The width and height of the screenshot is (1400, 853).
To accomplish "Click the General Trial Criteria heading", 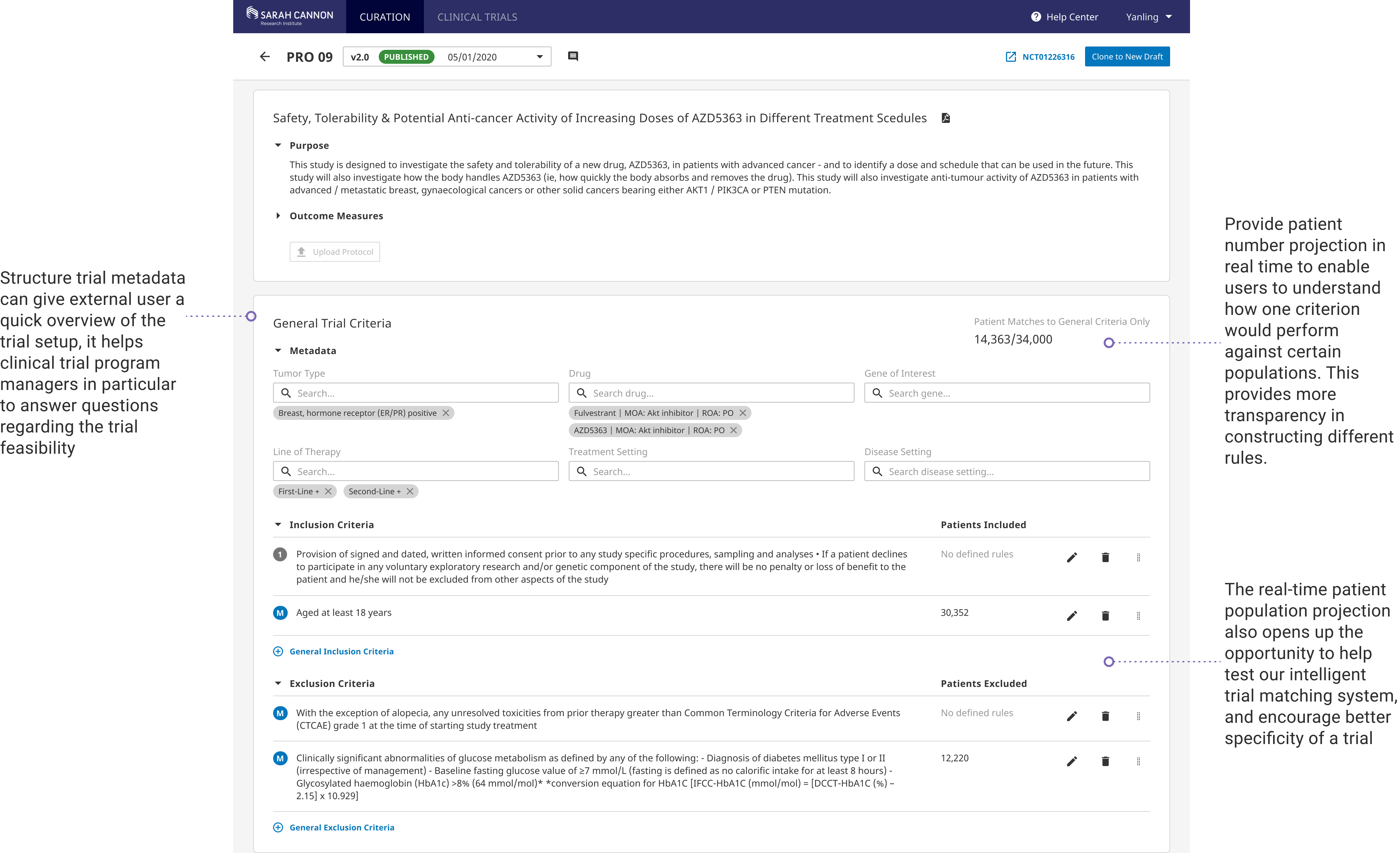I will 332,323.
